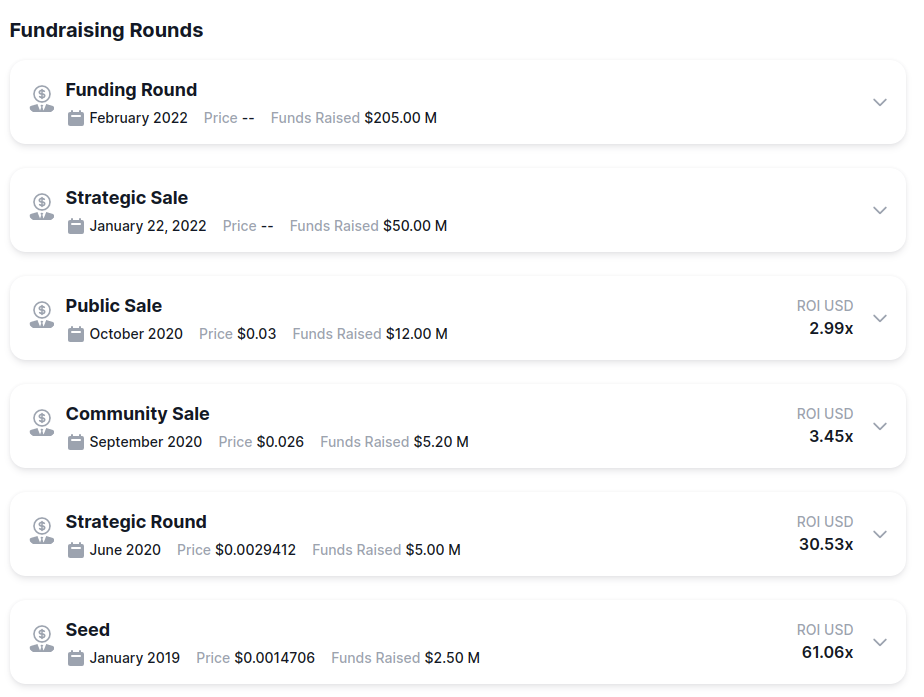Click the investor icon beside Funding Round
The height and width of the screenshot is (697, 924).
click(x=42, y=98)
